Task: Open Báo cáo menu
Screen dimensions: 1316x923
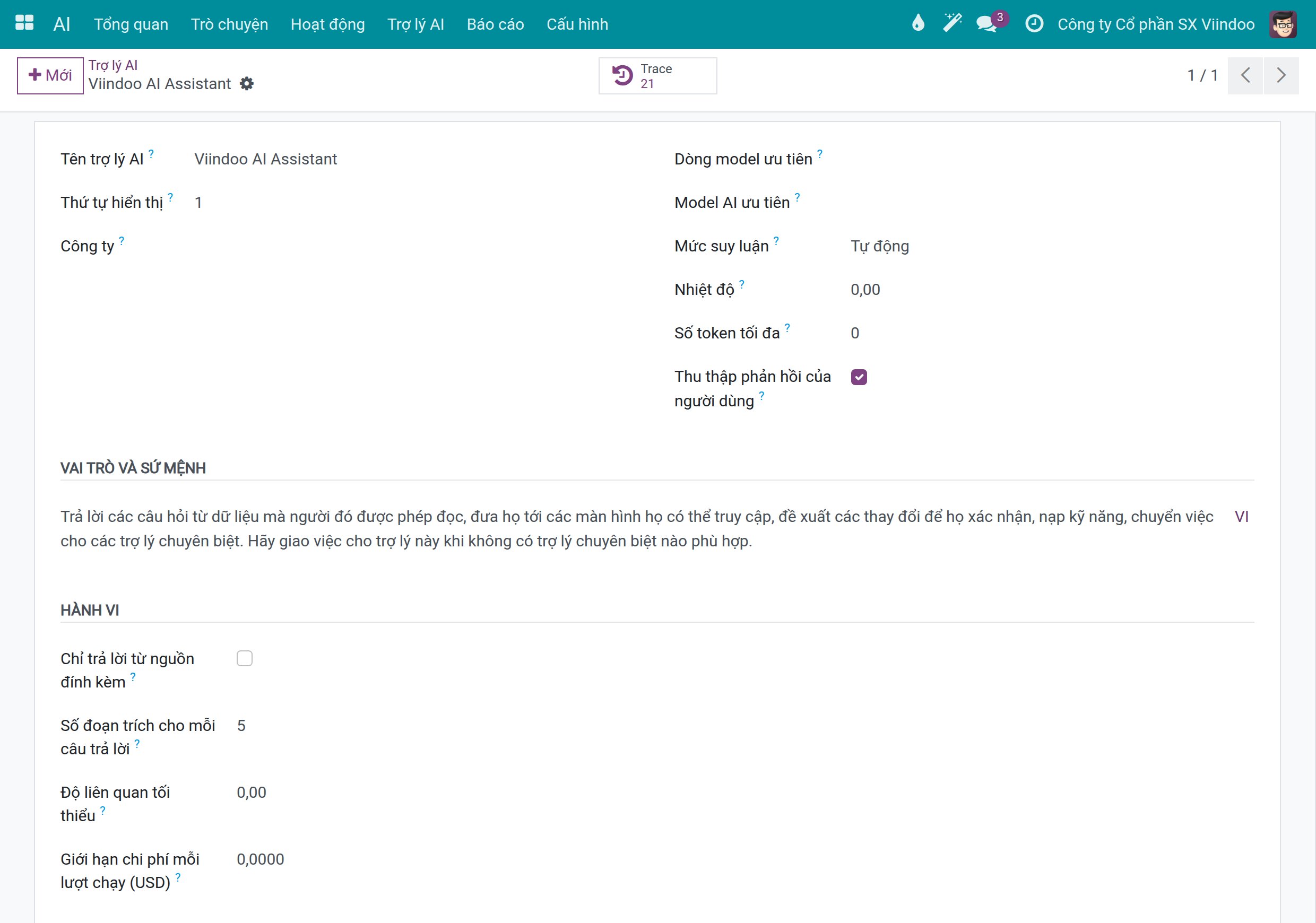Action: click(x=495, y=24)
